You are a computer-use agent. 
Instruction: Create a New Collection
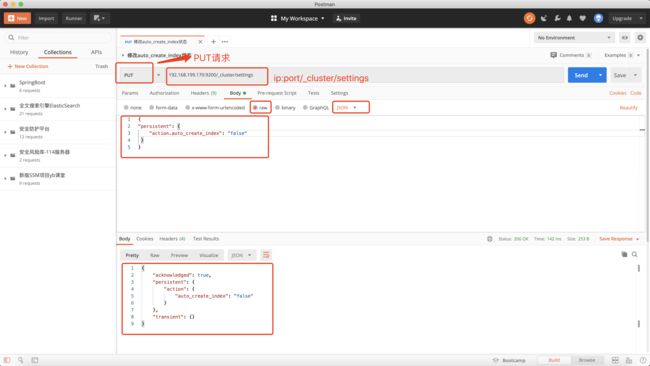click(x=28, y=66)
